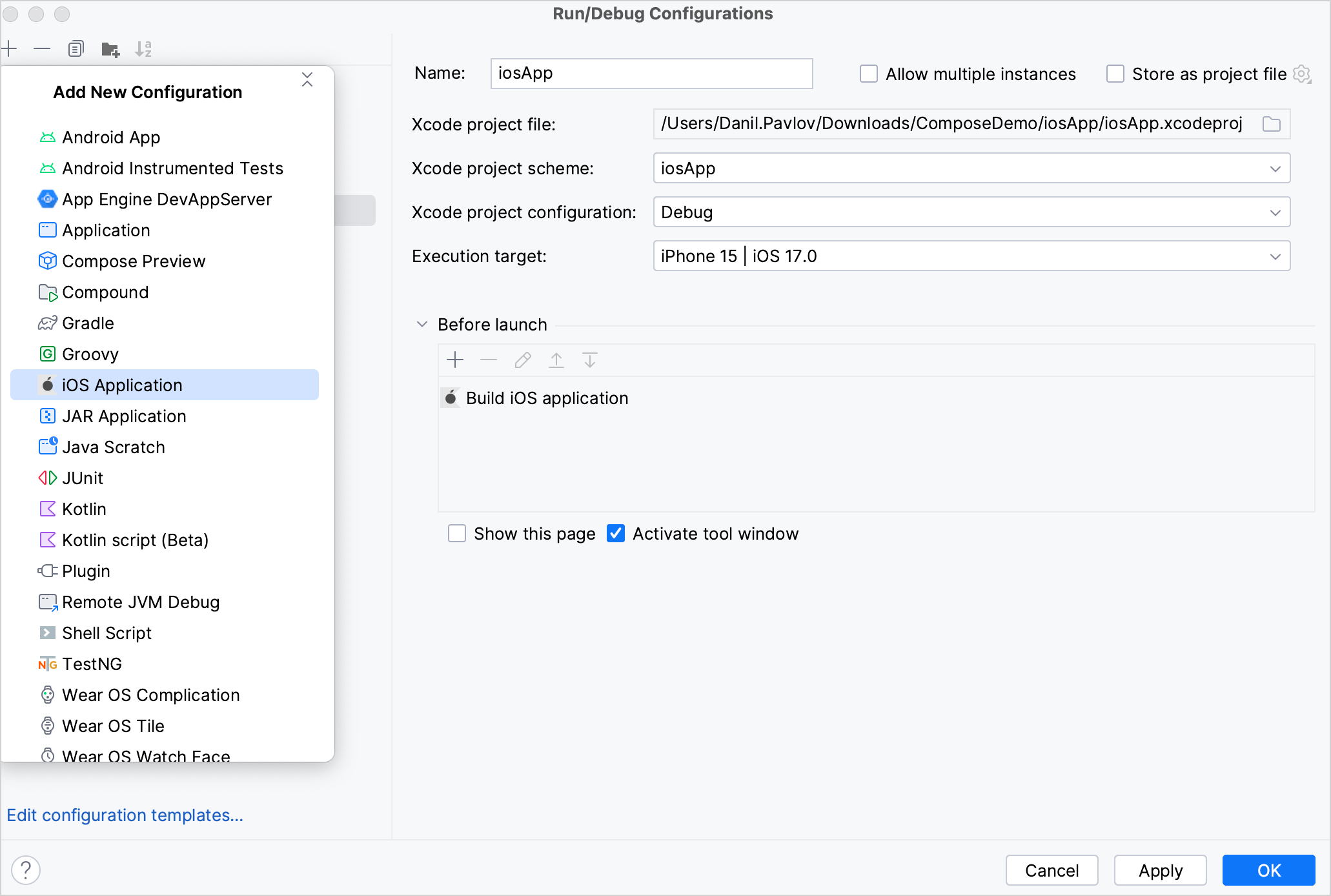This screenshot has width=1331, height=896.
Task: Click the Compose Preview configuration icon
Action: point(46,261)
